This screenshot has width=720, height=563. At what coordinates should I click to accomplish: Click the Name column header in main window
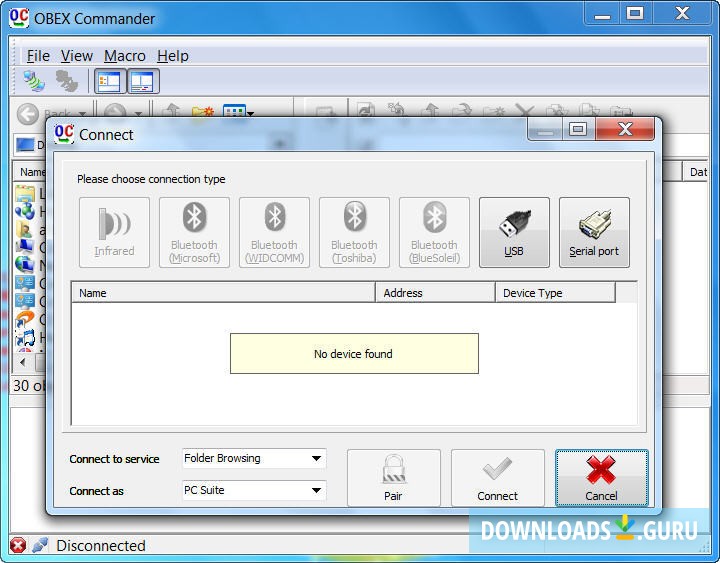(30, 172)
